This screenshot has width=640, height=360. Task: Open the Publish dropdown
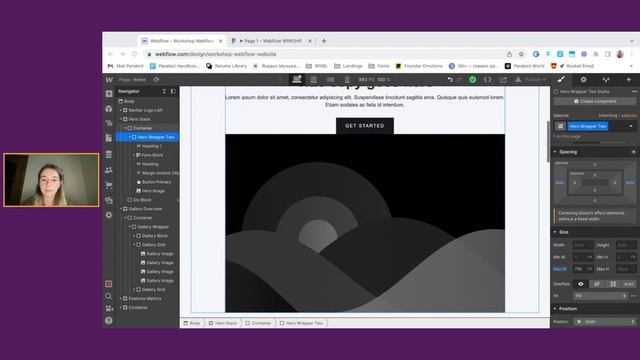(x=530, y=80)
